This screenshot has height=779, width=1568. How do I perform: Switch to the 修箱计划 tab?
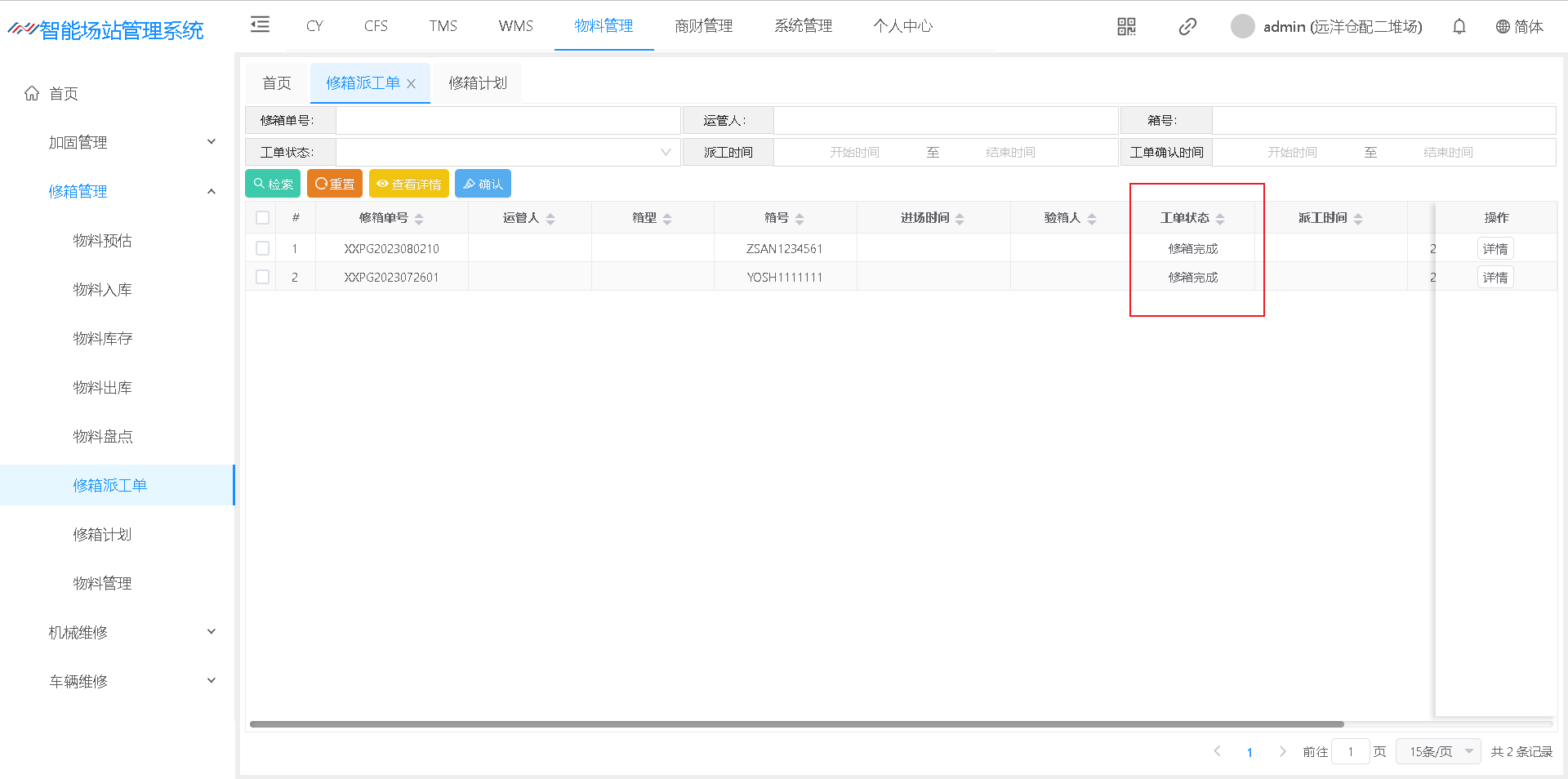click(478, 83)
